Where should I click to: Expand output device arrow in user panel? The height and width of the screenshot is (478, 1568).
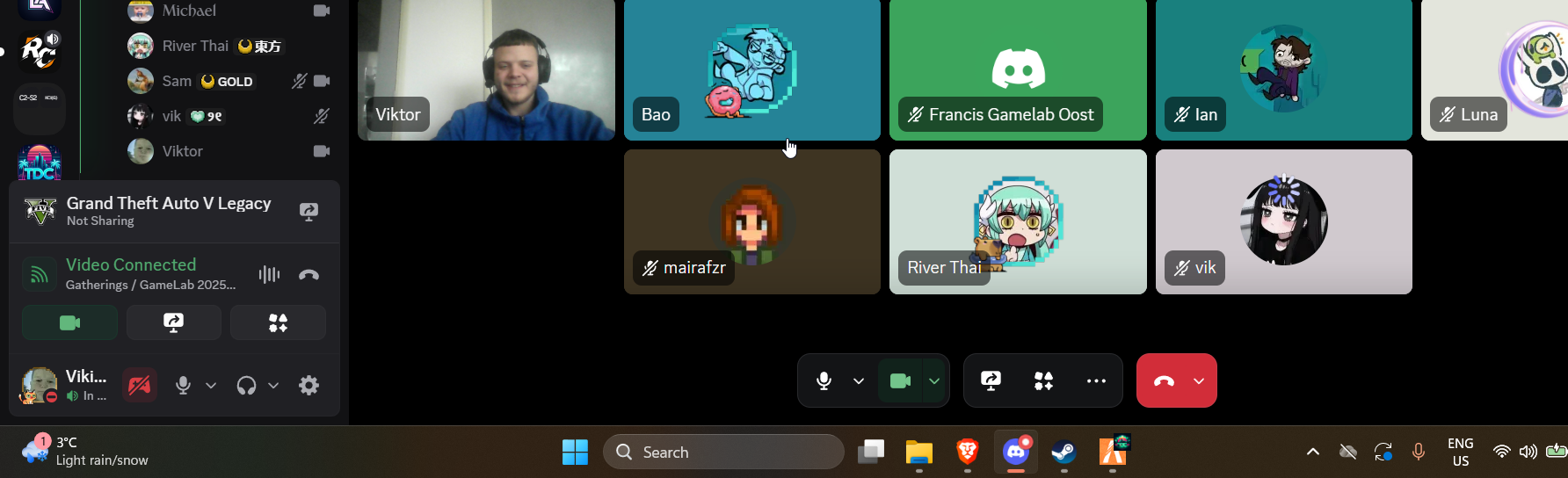pyautogui.click(x=273, y=385)
